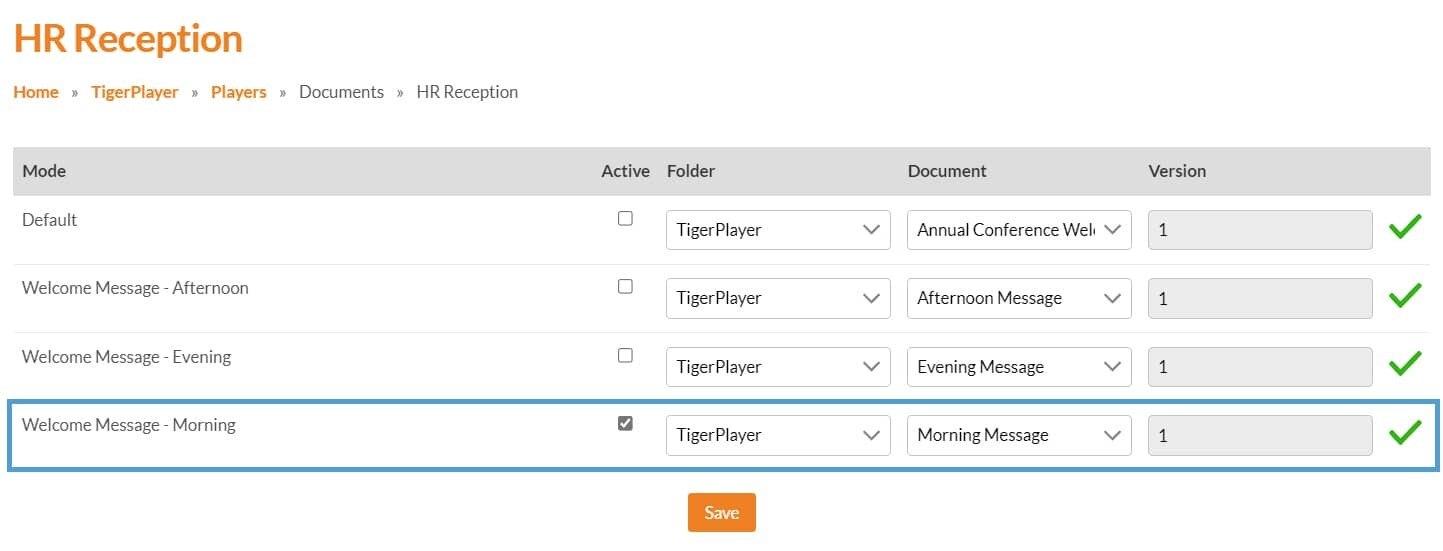
Task: Go to Home breadcrumb link
Action: (x=36, y=92)
